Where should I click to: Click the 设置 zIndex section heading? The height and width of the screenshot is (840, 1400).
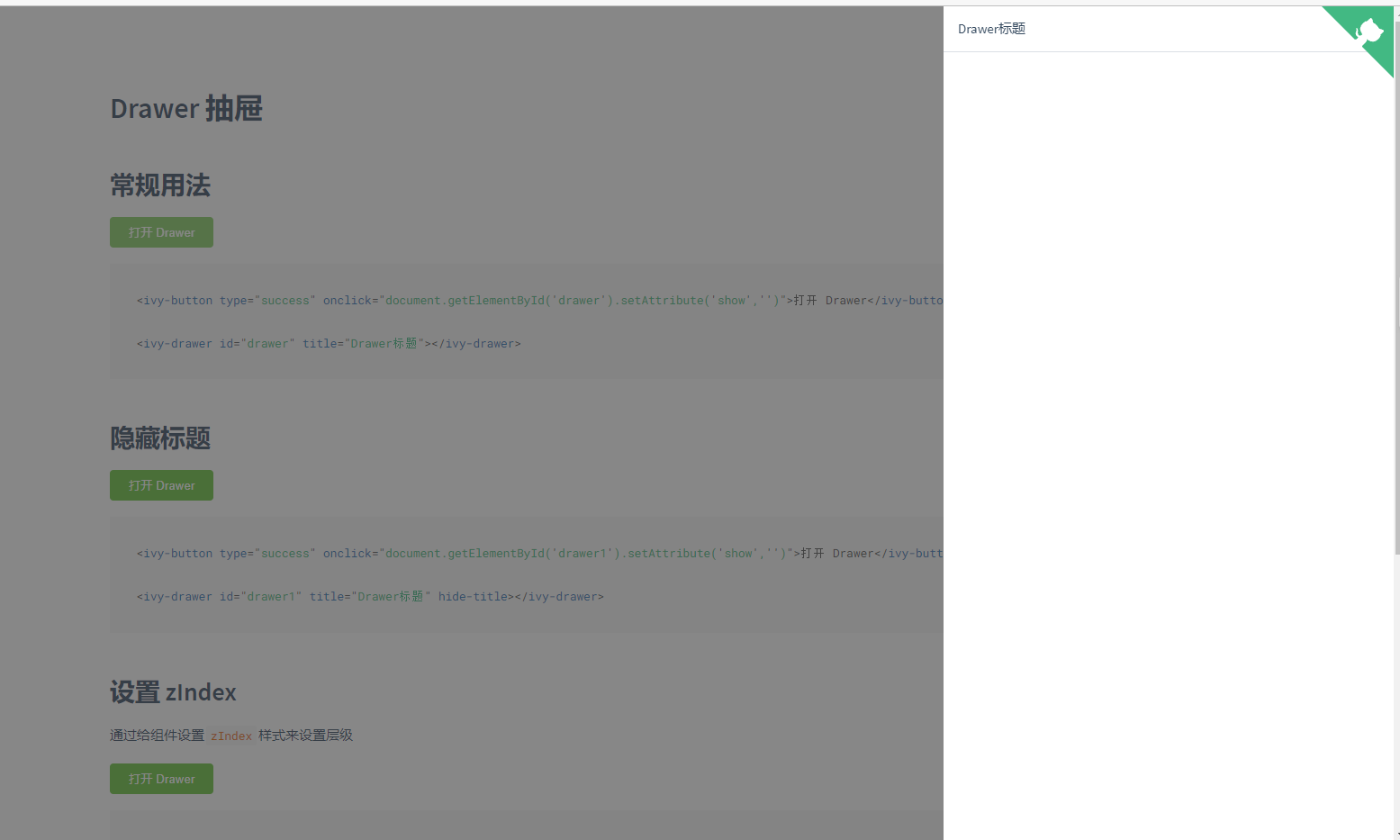click(x=172, y=692)
